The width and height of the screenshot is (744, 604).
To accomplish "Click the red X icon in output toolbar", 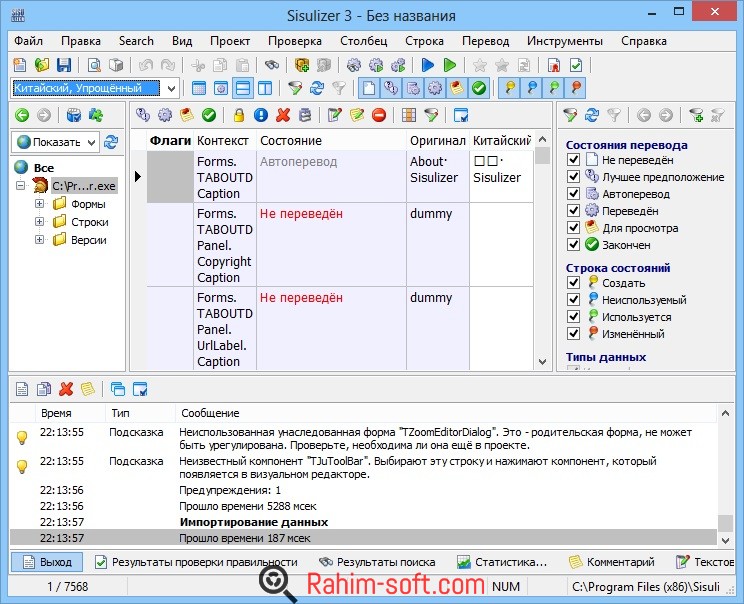I will tap(66, 389).
